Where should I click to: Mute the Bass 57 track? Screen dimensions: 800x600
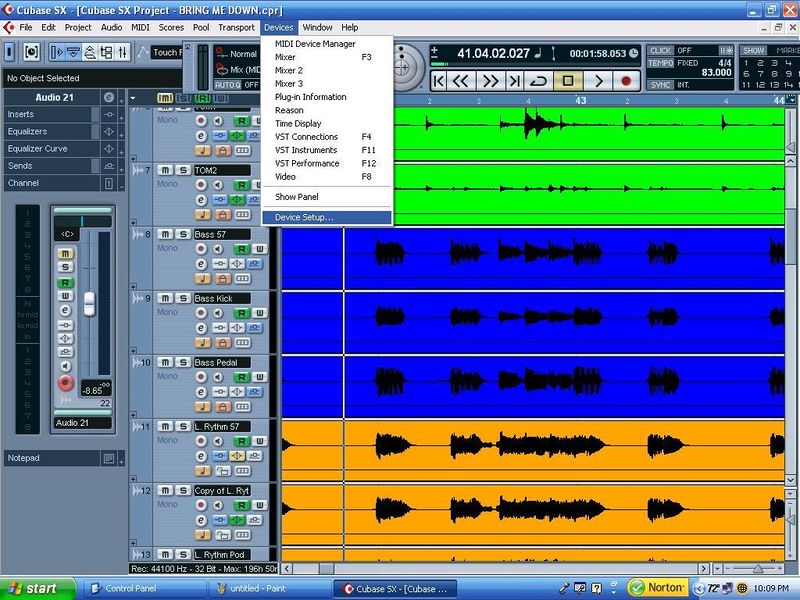point(165,234)
